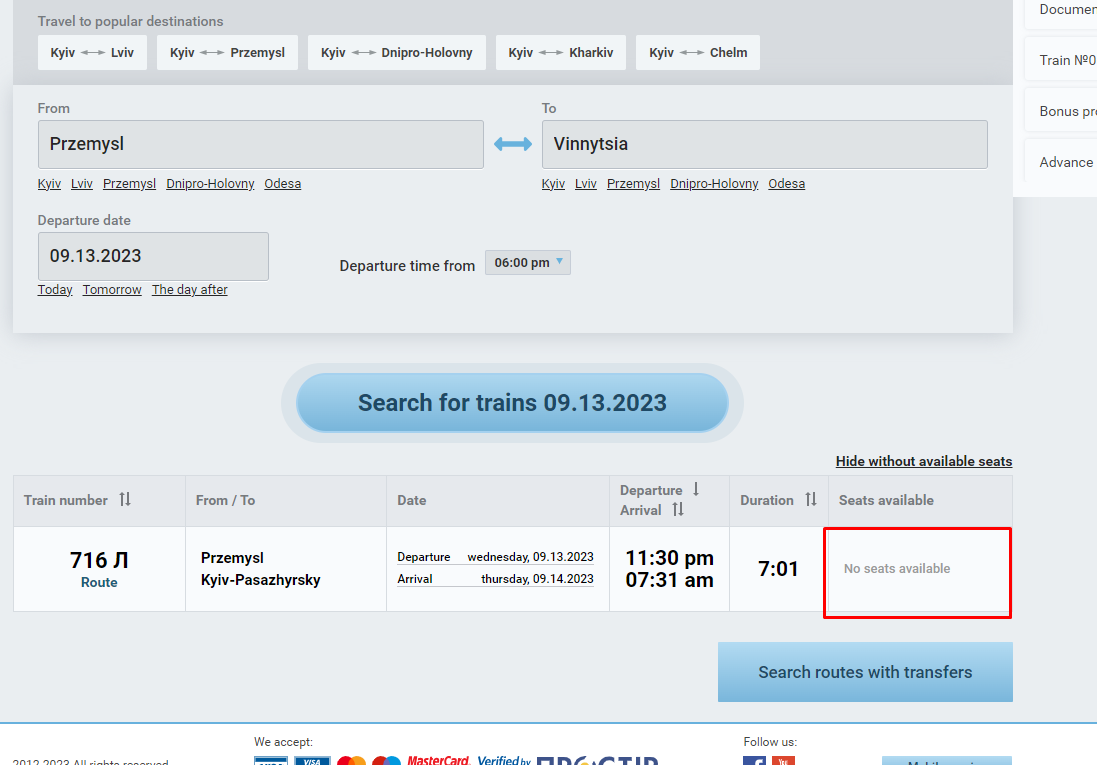The image size is (1097, 765).
Task: Click the Kyiv-Pasazhyrsky destination text
Action: pos(260,580)
